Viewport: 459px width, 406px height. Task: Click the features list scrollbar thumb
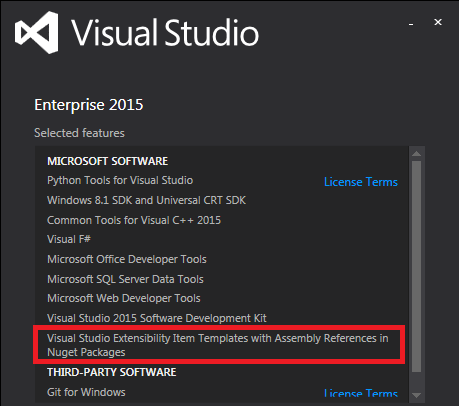click(416, 266)
